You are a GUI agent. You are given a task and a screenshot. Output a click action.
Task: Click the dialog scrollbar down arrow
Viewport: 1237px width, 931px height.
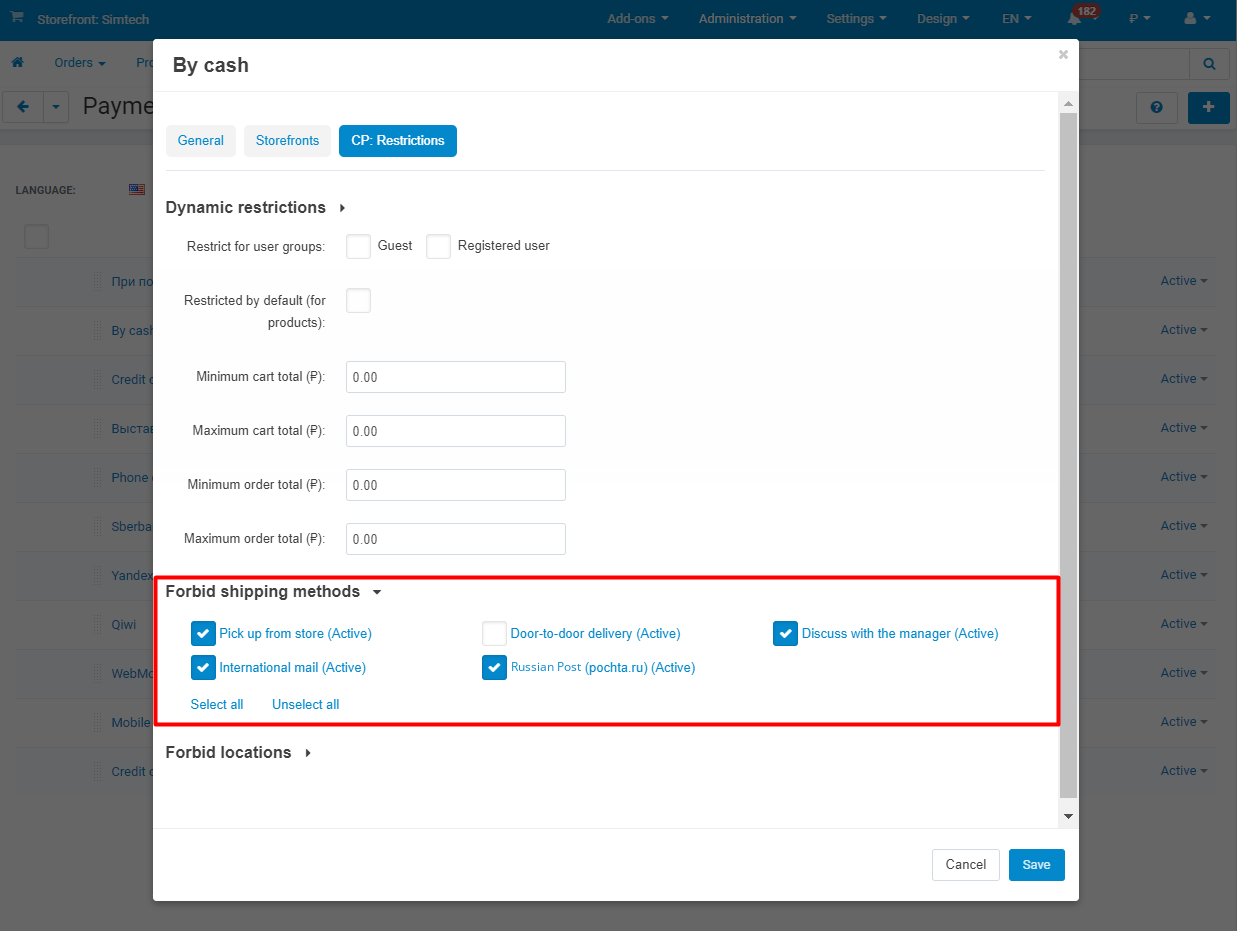click(x=1068, y=816)
